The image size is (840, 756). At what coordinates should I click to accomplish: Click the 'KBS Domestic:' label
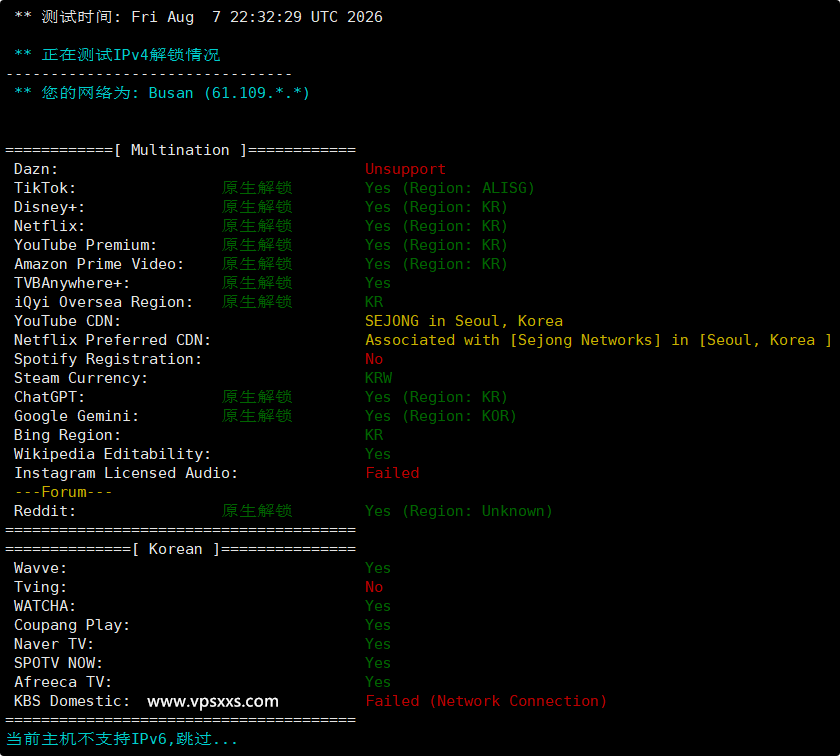point(72,701)
